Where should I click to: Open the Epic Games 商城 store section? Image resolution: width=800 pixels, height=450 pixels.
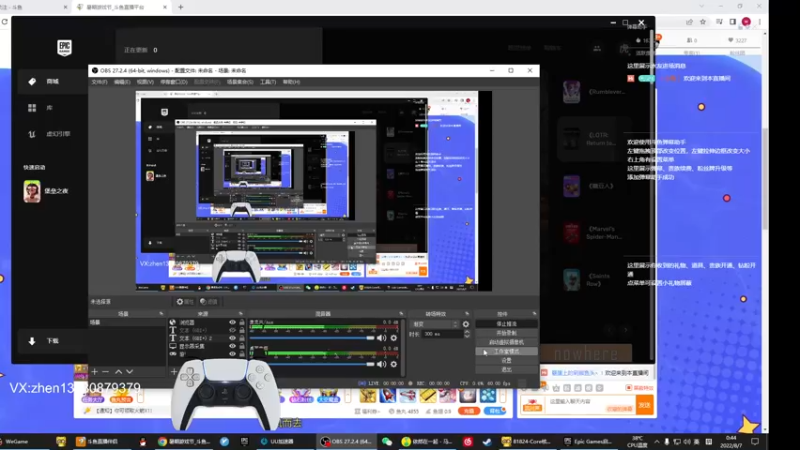tap(51, 82)
